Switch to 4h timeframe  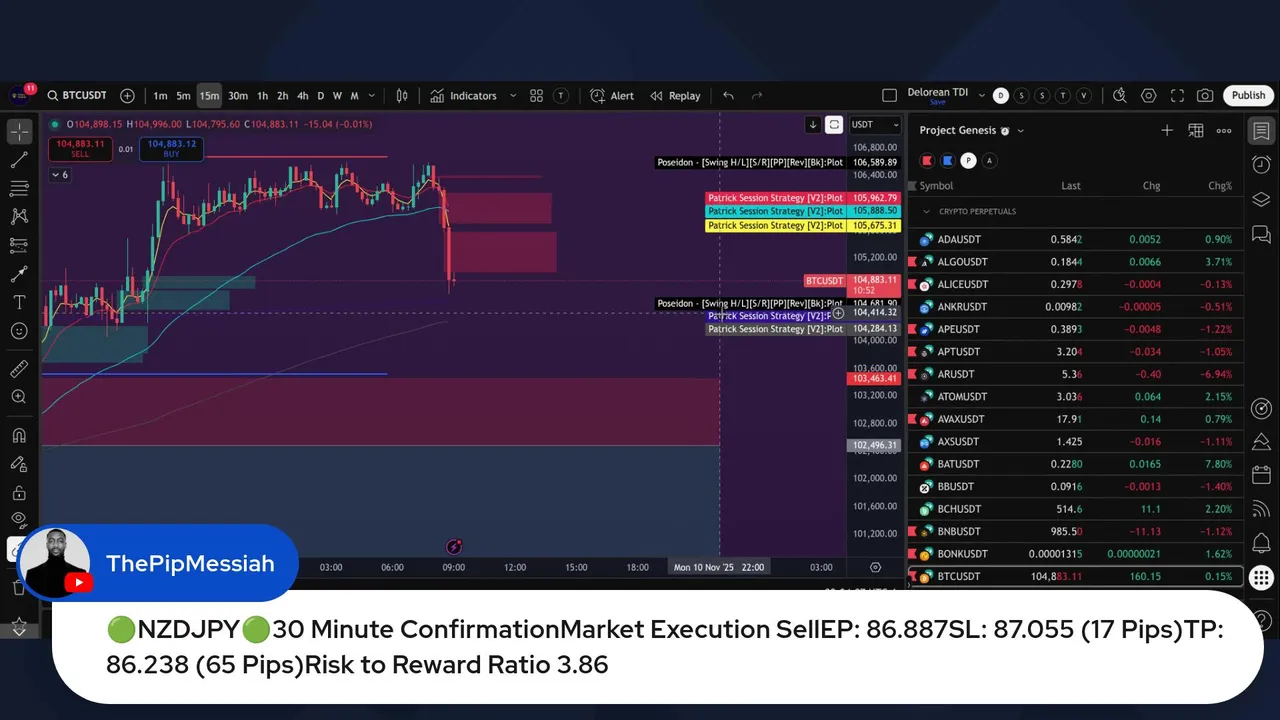pos(302,96)
